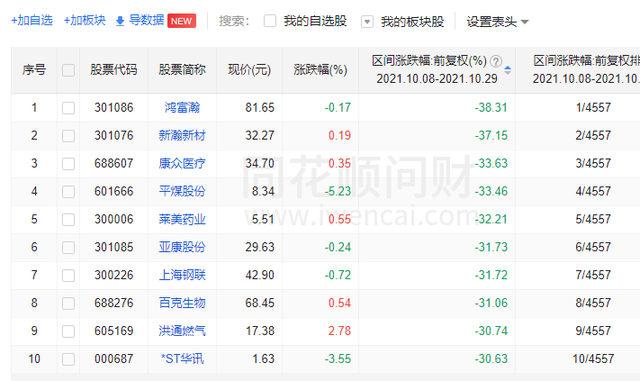The height and width of the screenshot is (381, 640).
Task: Click stock code 300226
Action: pyautogui.click(x=114, y=275)
